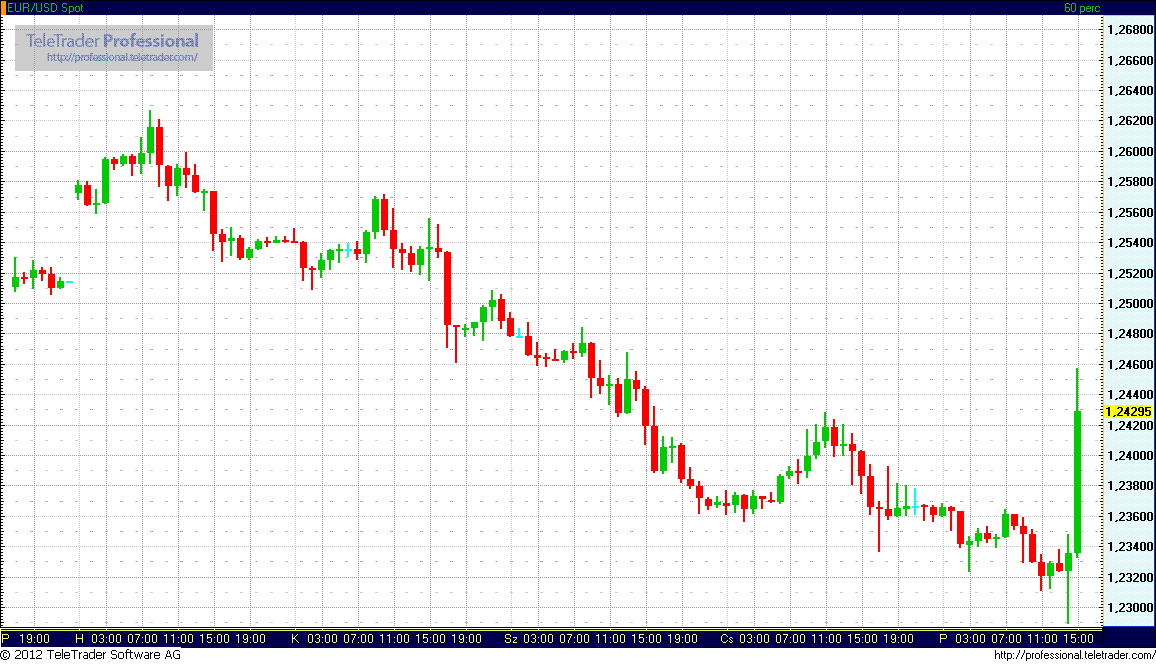Click the 1,25600 price axis label
The height and width of the screenshot is (664, 1156).
1129,212
